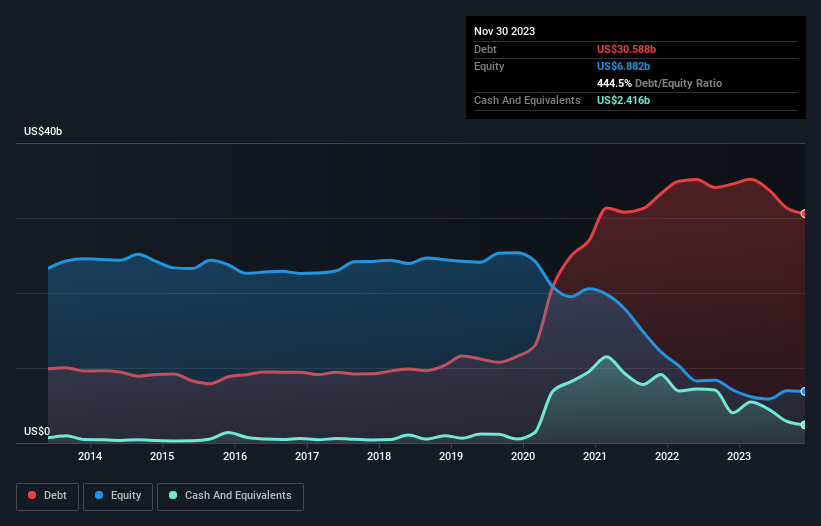Click the tooltip Equity row label

tap(489, 66)
